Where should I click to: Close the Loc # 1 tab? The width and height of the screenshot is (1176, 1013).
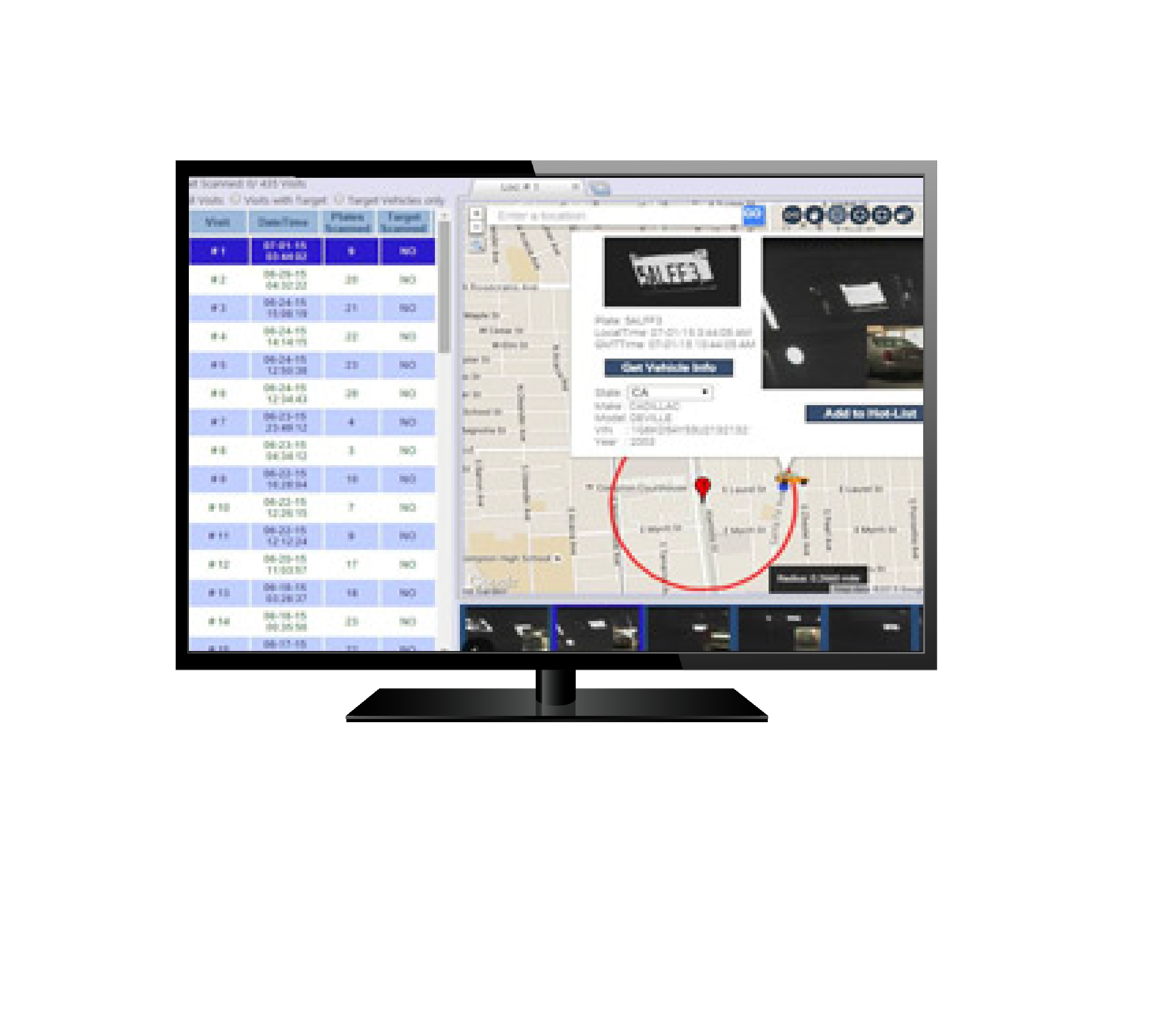575,186
